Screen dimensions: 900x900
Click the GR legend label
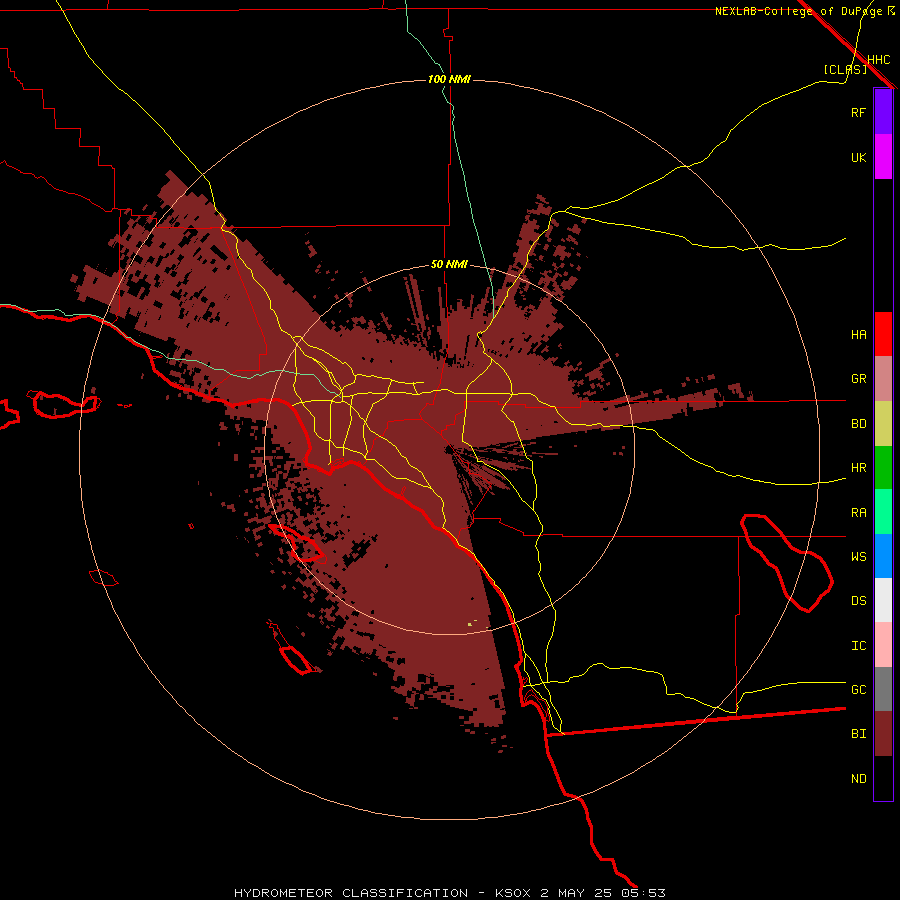click(x=858, y=379)
